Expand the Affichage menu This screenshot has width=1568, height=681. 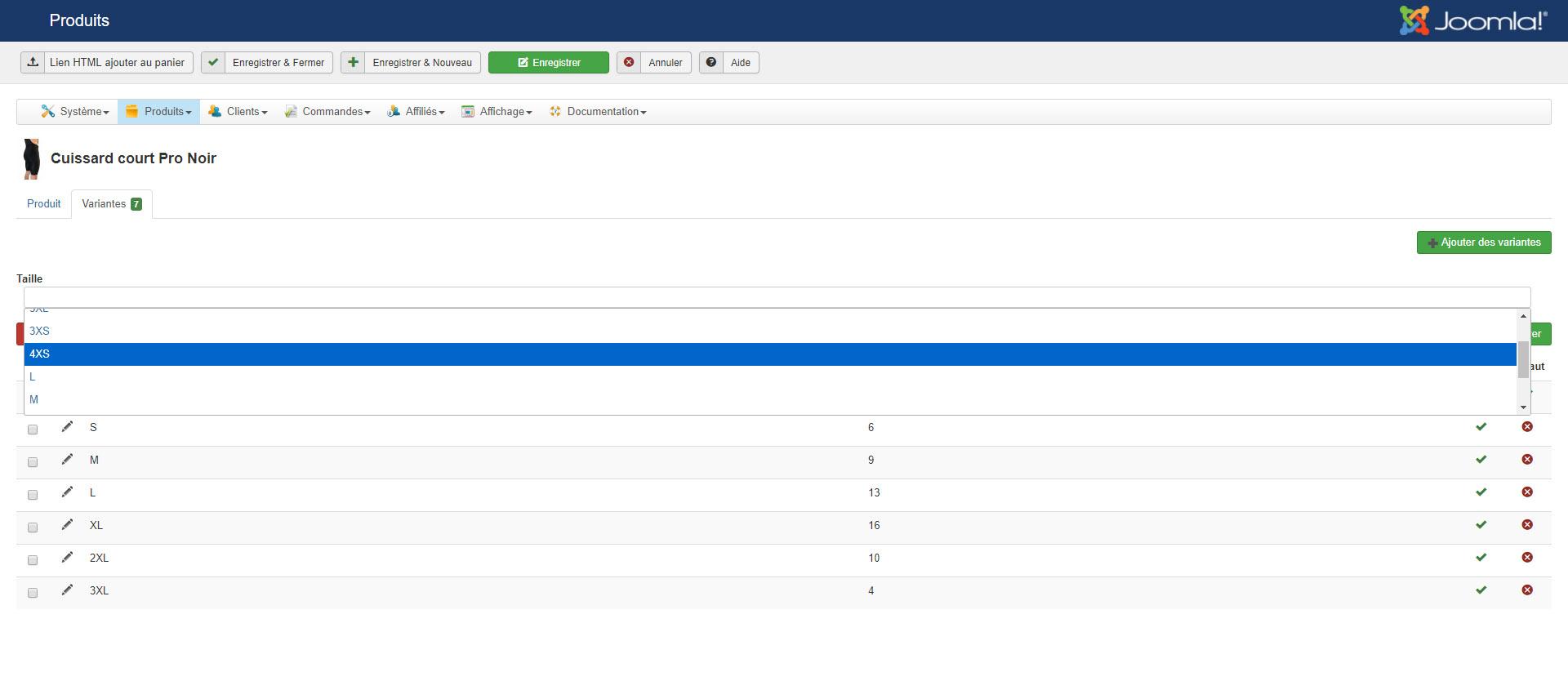497,112
